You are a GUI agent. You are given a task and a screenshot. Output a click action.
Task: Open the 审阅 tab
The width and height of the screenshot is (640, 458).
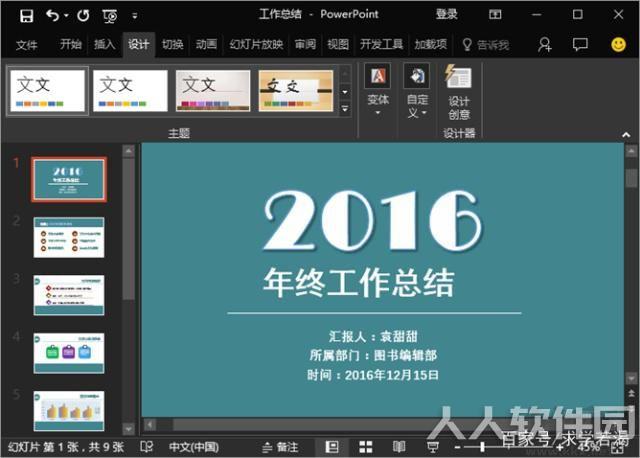click(305, 44)
